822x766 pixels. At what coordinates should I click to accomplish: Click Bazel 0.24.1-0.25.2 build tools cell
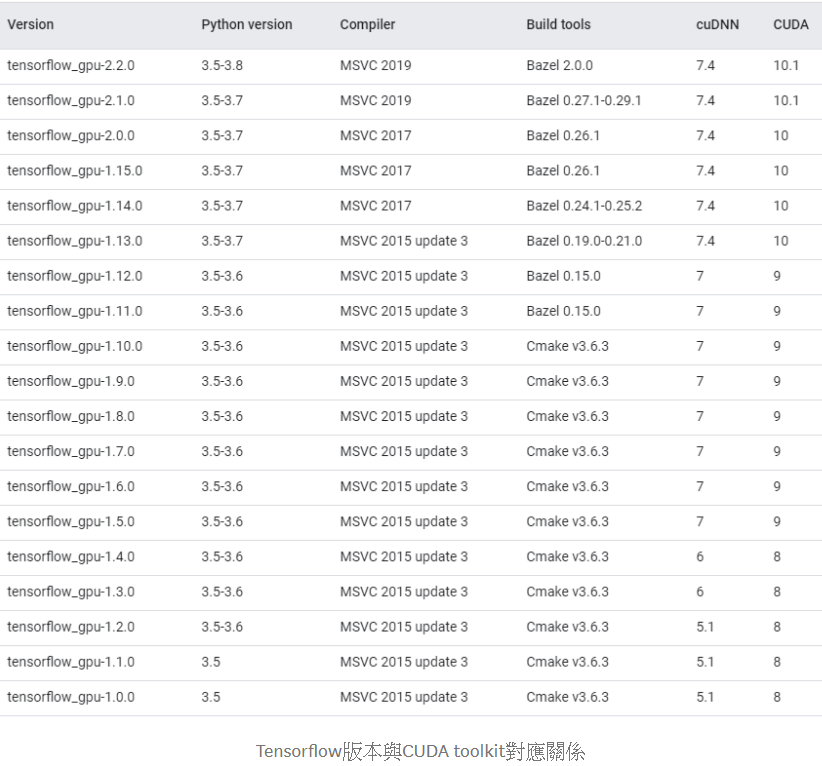pyautogui.click(x=584, y=206)
